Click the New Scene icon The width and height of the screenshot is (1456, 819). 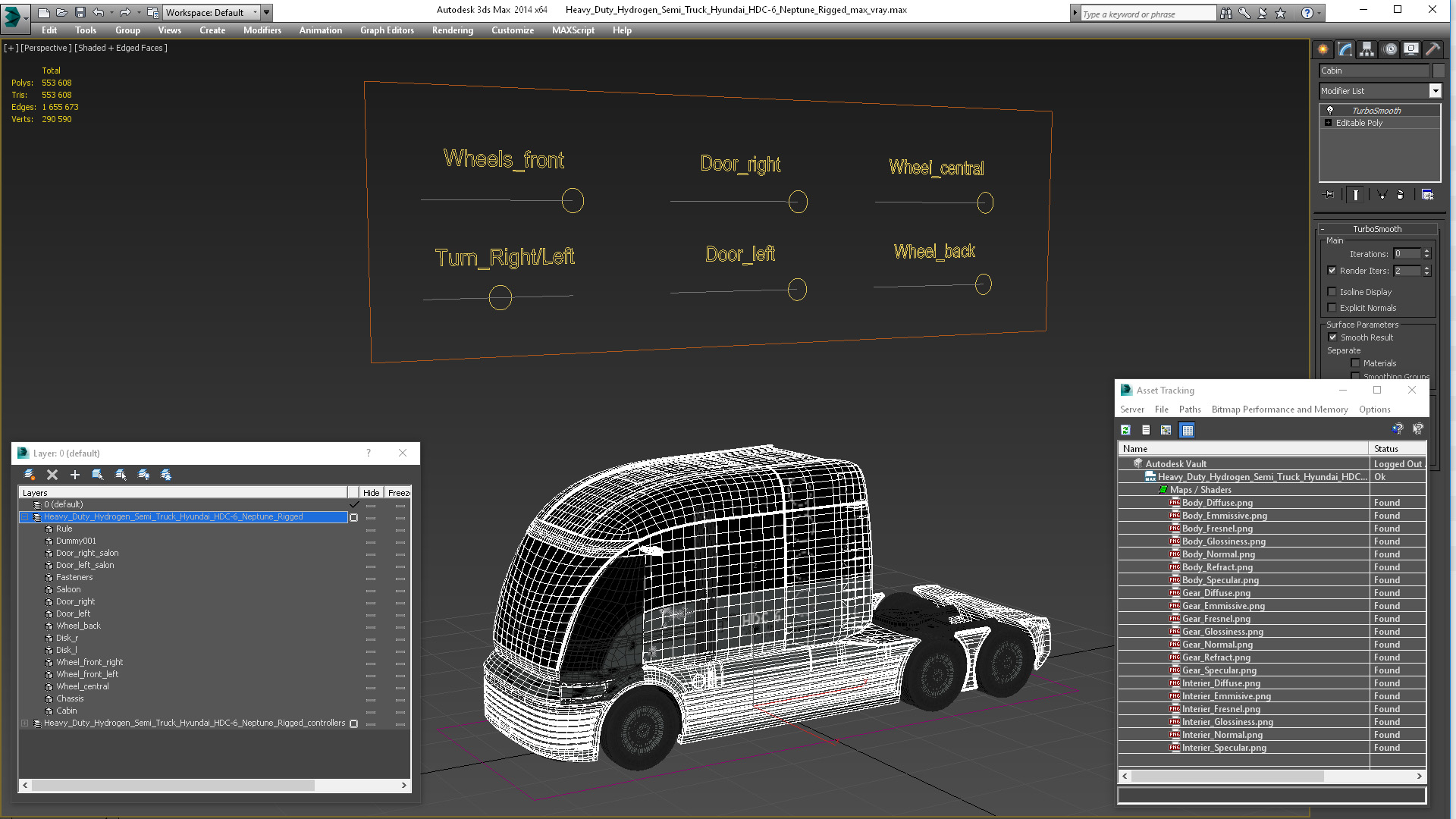[x=44, y=12]
